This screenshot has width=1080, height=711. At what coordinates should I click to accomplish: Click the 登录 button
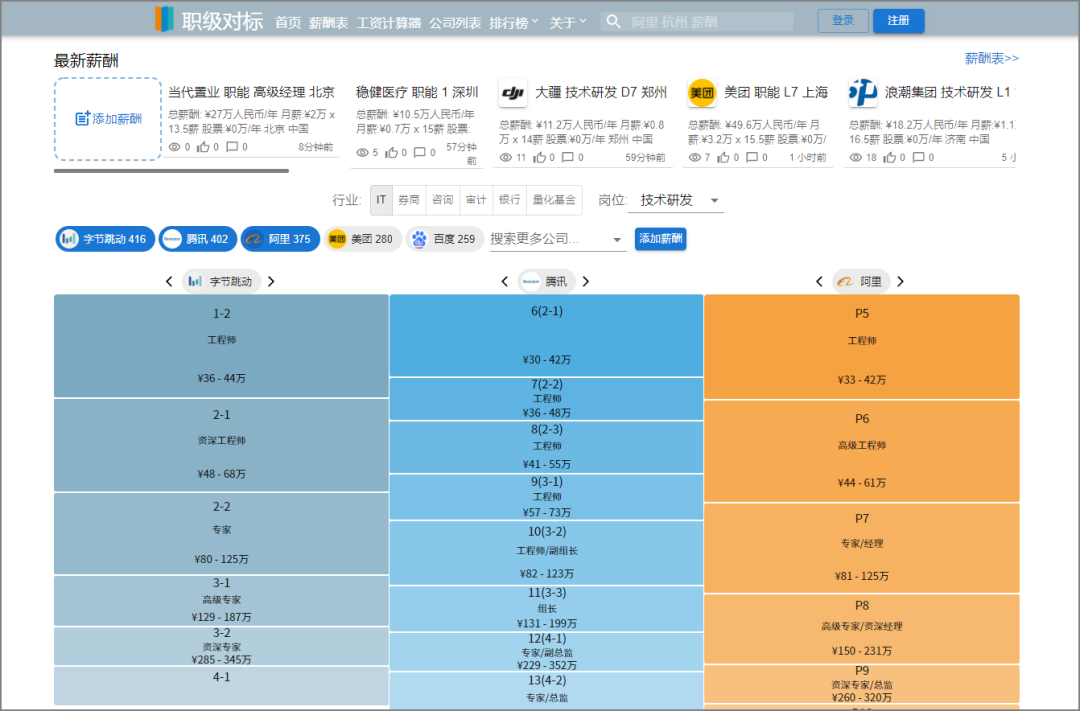(x=843, y=21)
